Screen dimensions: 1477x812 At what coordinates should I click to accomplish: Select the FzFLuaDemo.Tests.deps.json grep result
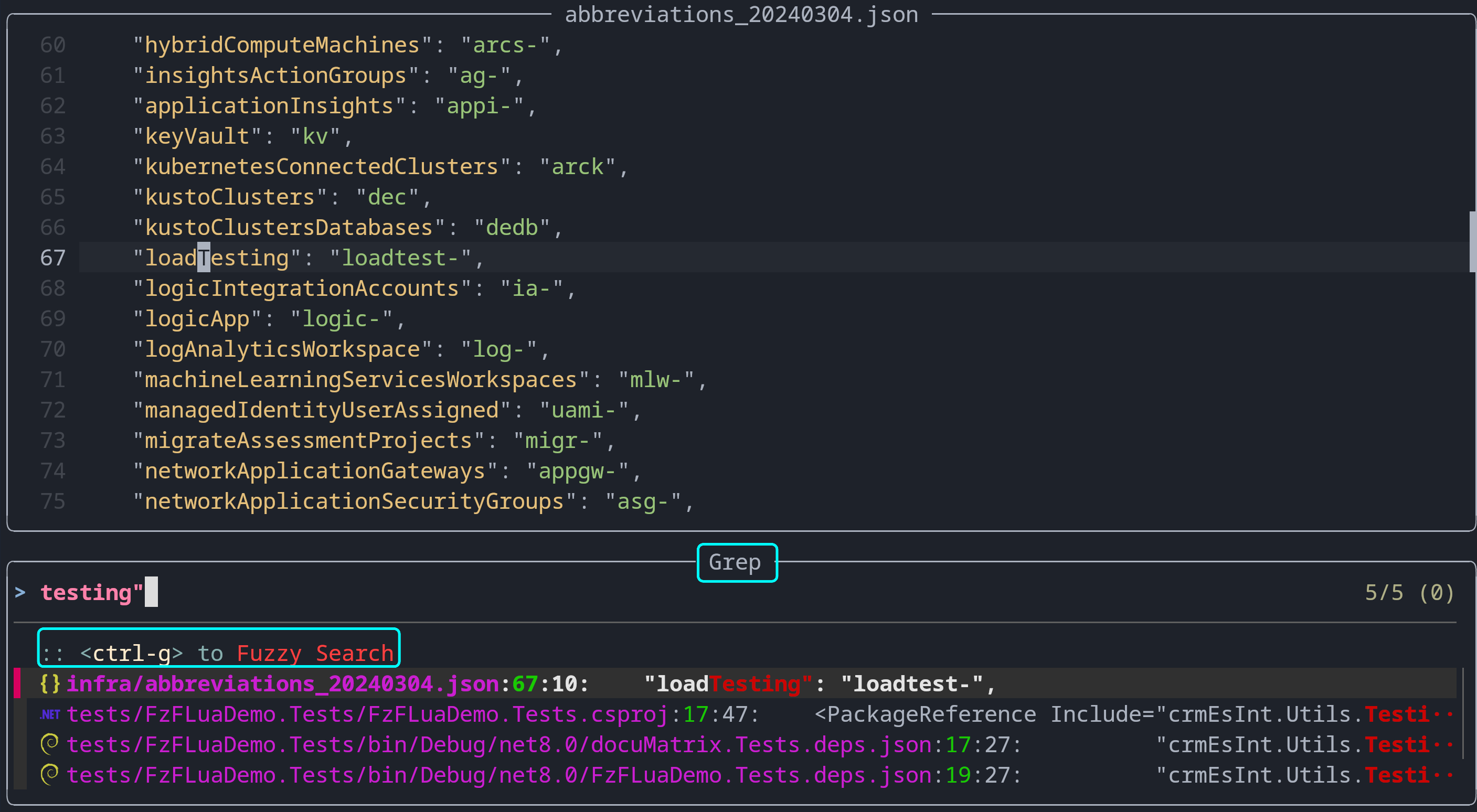click(x=735, y=775)
